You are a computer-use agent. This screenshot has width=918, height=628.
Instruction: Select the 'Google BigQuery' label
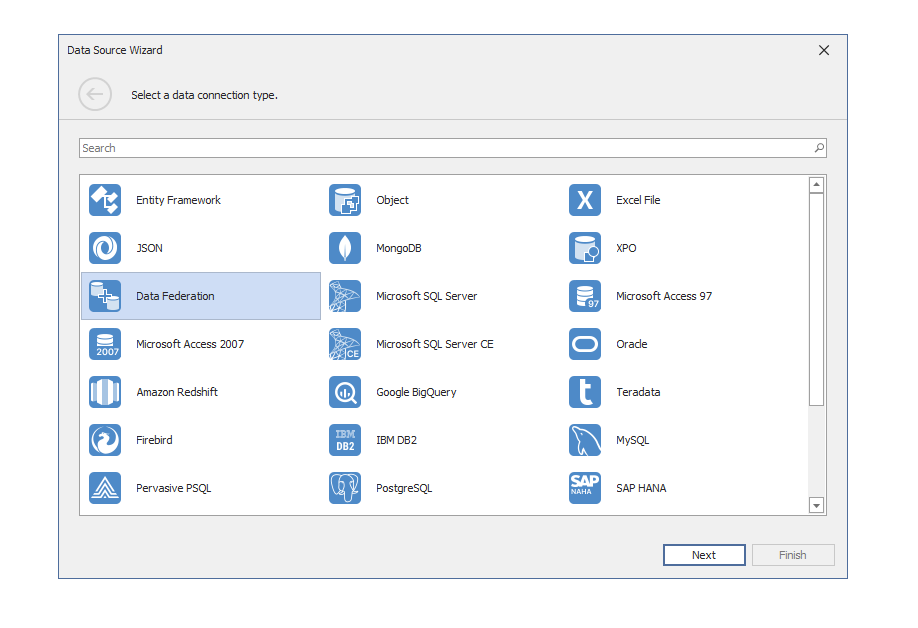[x=416, y=392]
